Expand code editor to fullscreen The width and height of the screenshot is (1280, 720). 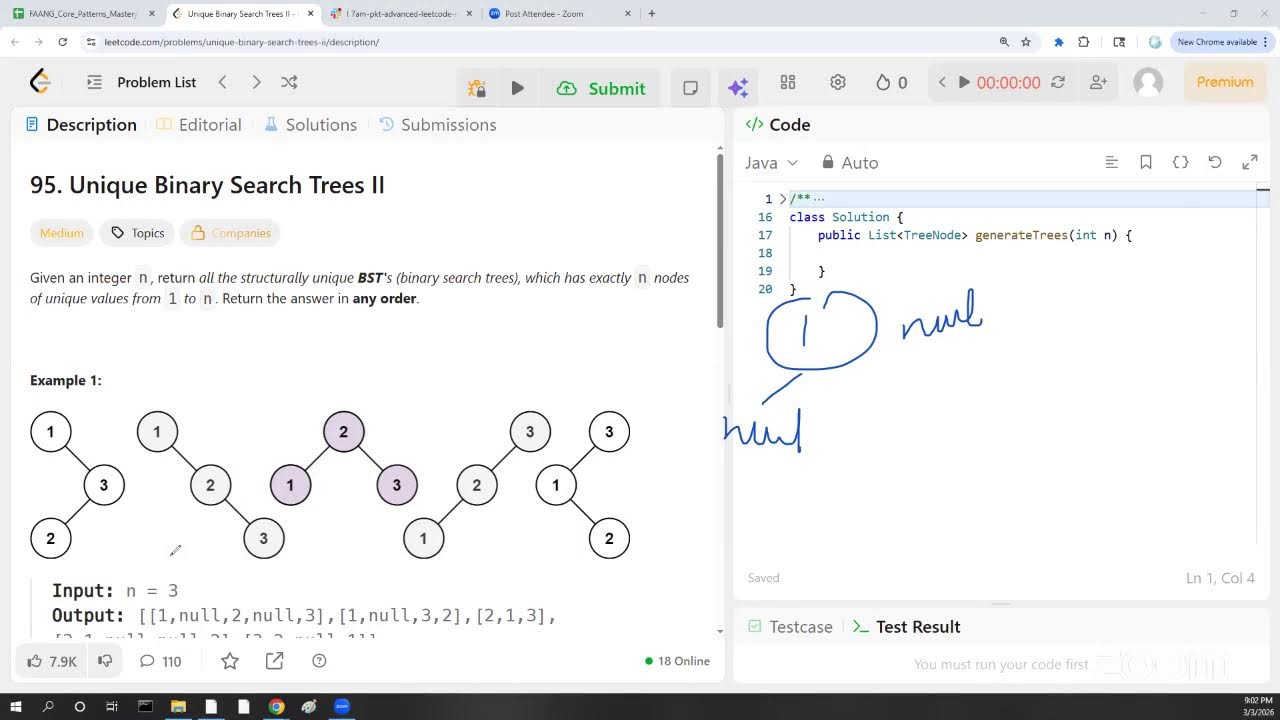1250,162
